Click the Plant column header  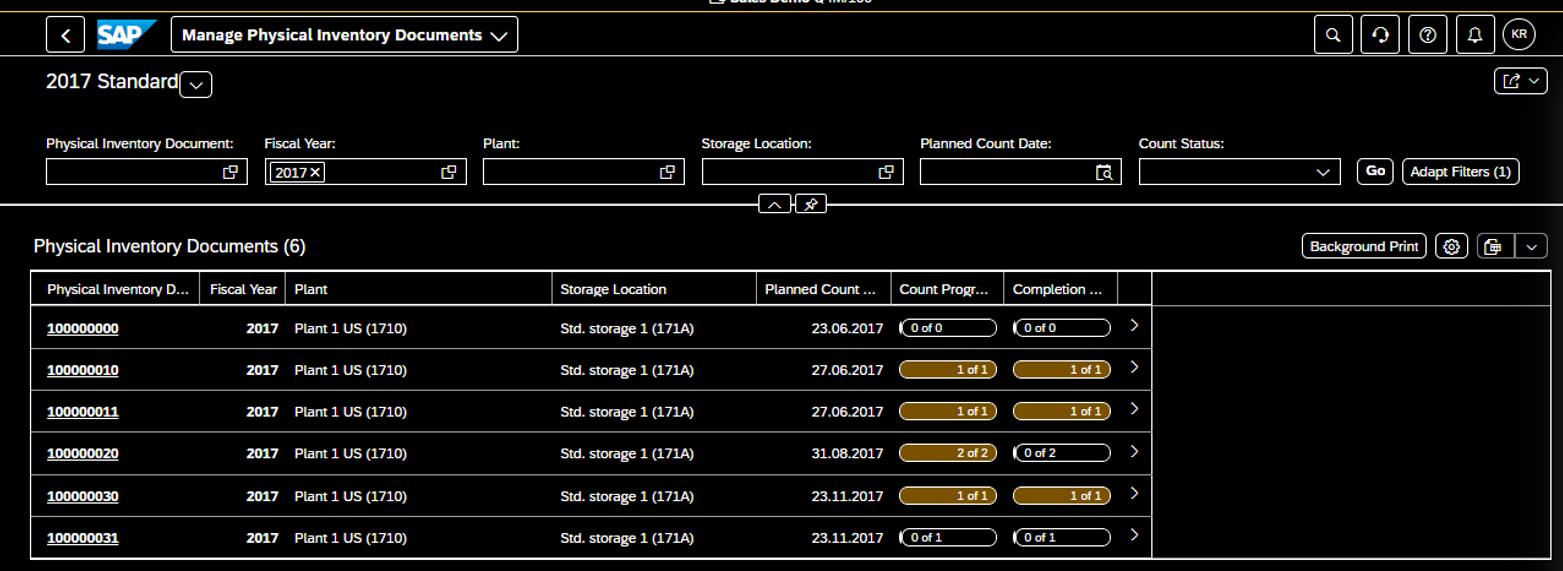tap(418, 289)
